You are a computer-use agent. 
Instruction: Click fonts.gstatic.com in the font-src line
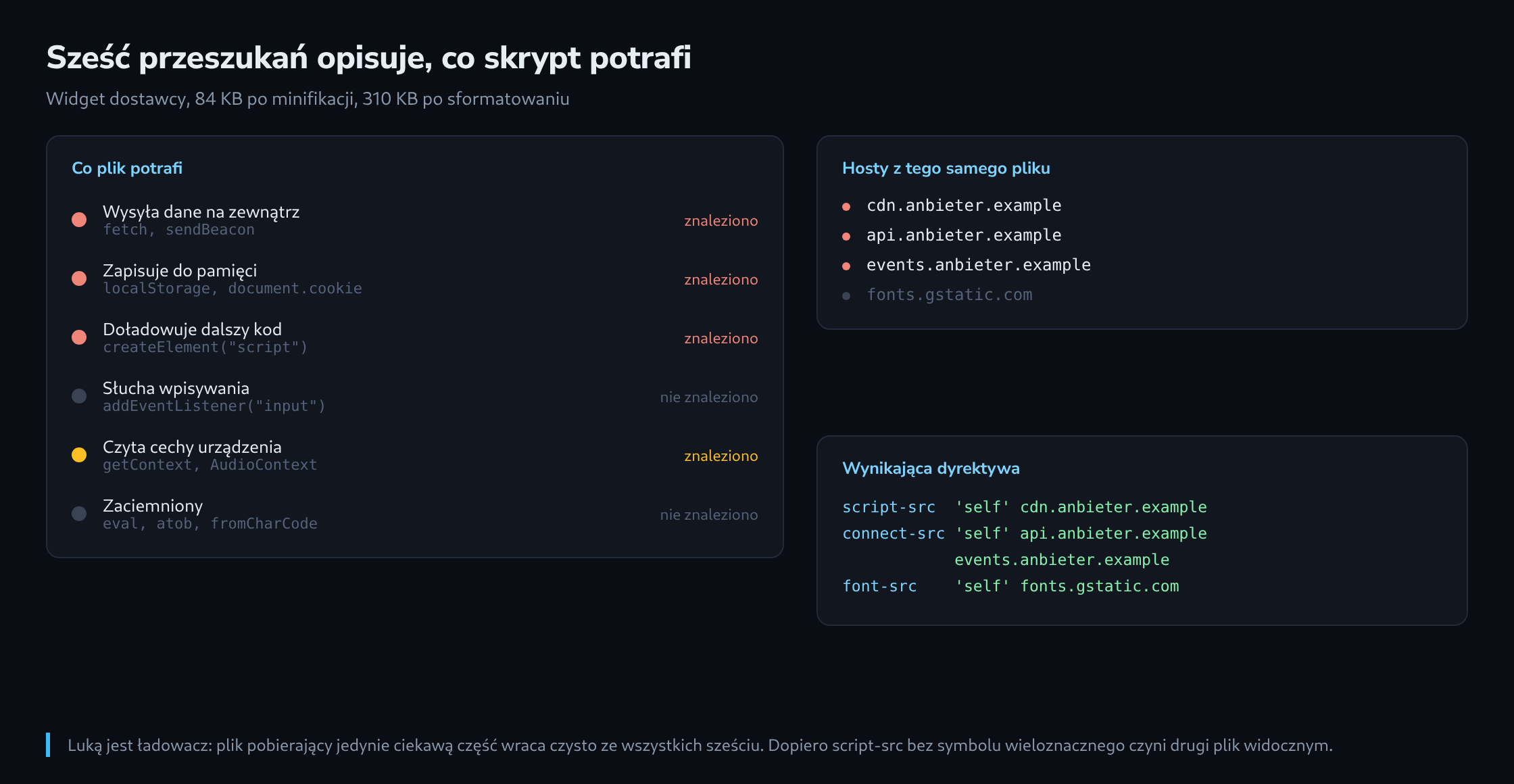[1099, 586]
